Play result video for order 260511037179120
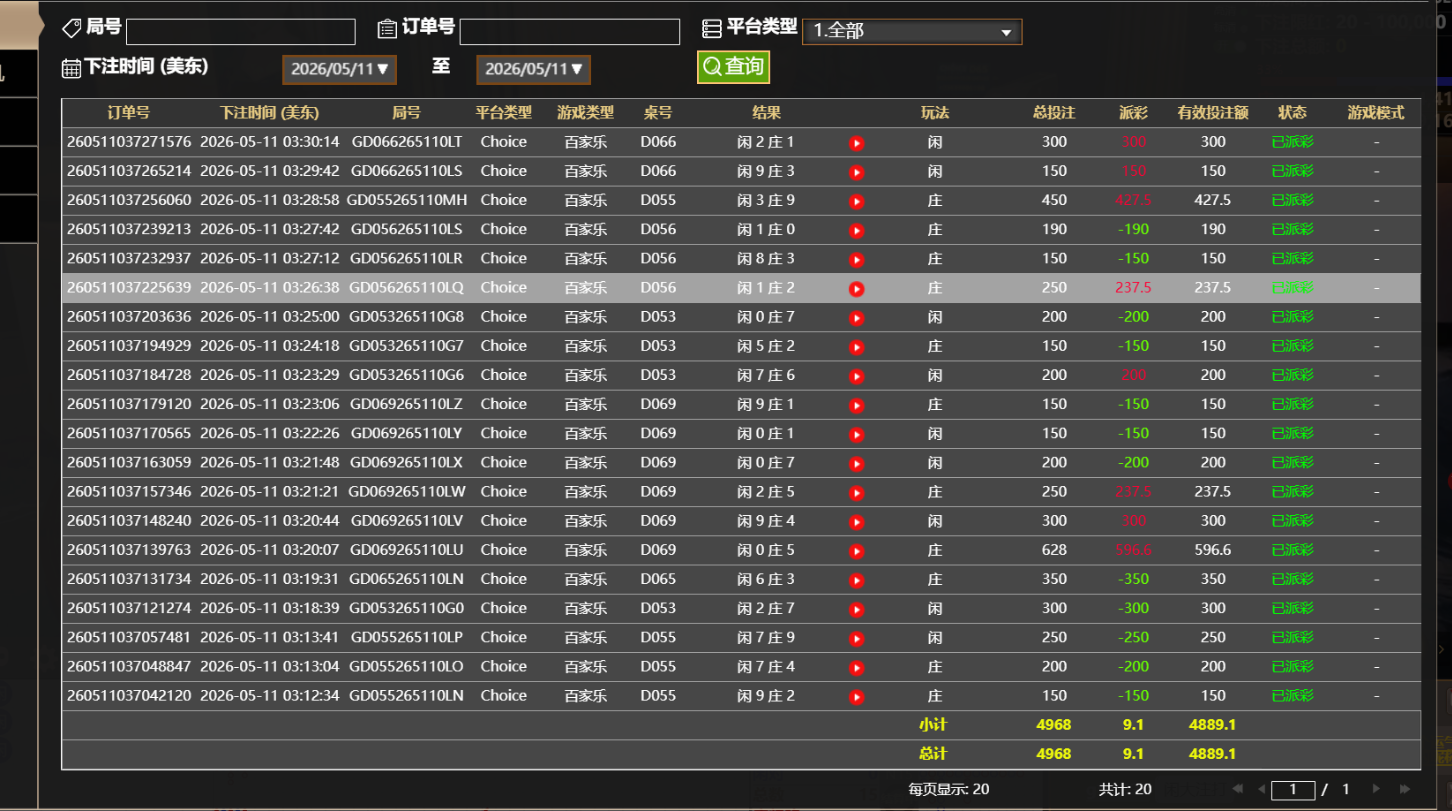The image size is (1452, 811). 856,405
